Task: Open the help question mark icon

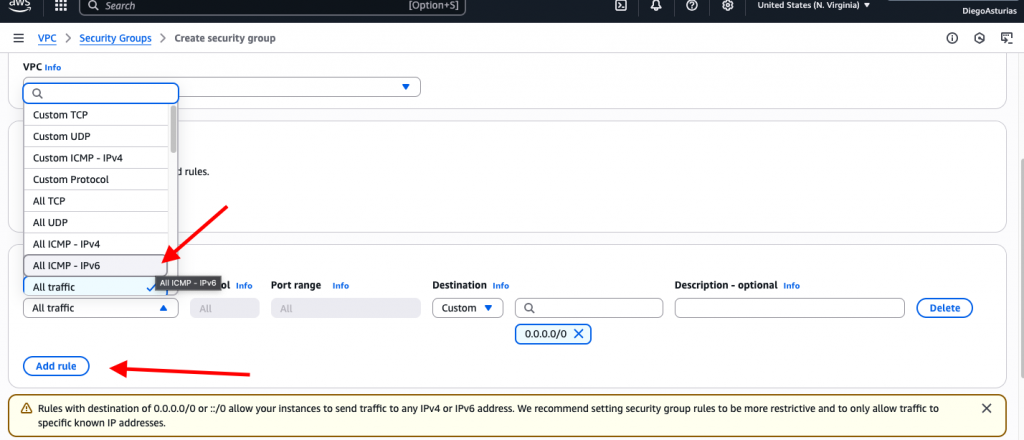Action: (x=692, y=5)
